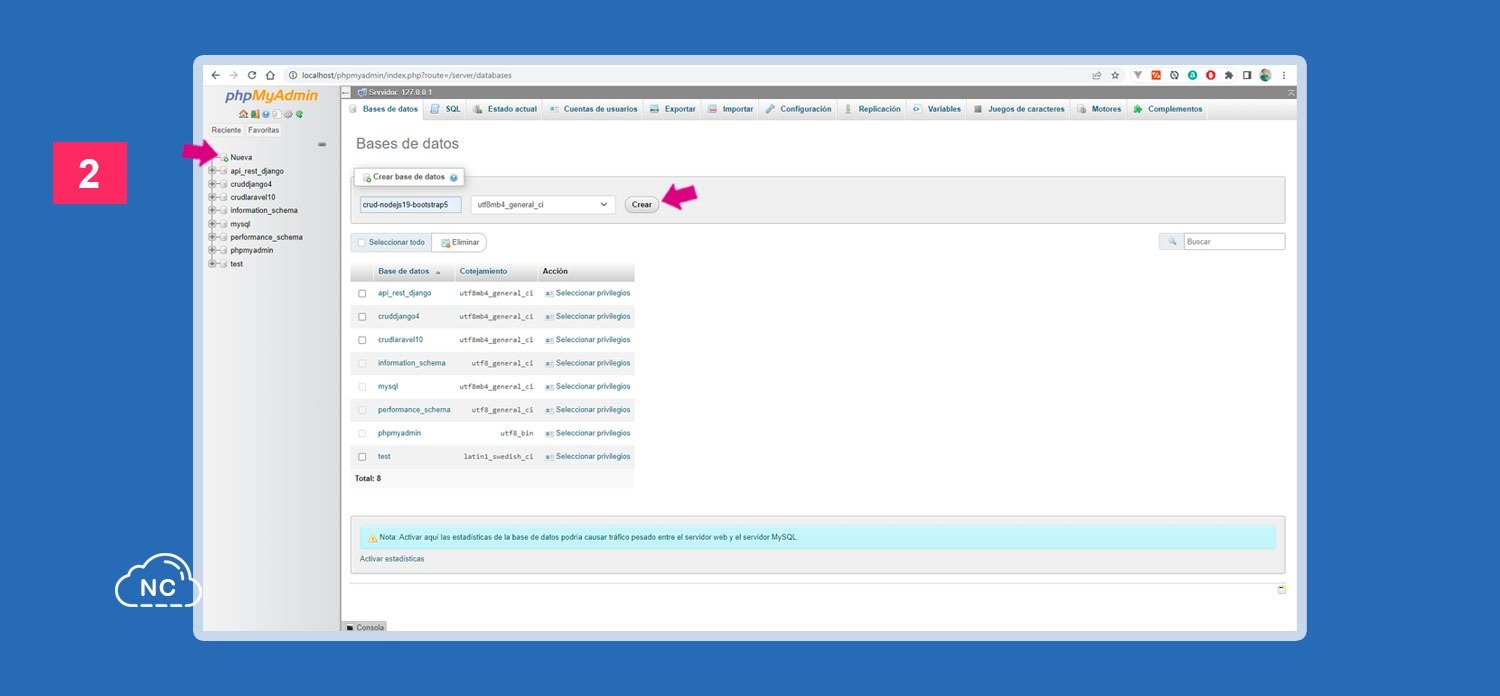Open the Juegos de caracteres tab
The height and width of the screenshot is (696, 1500).
coord(1019,109)
